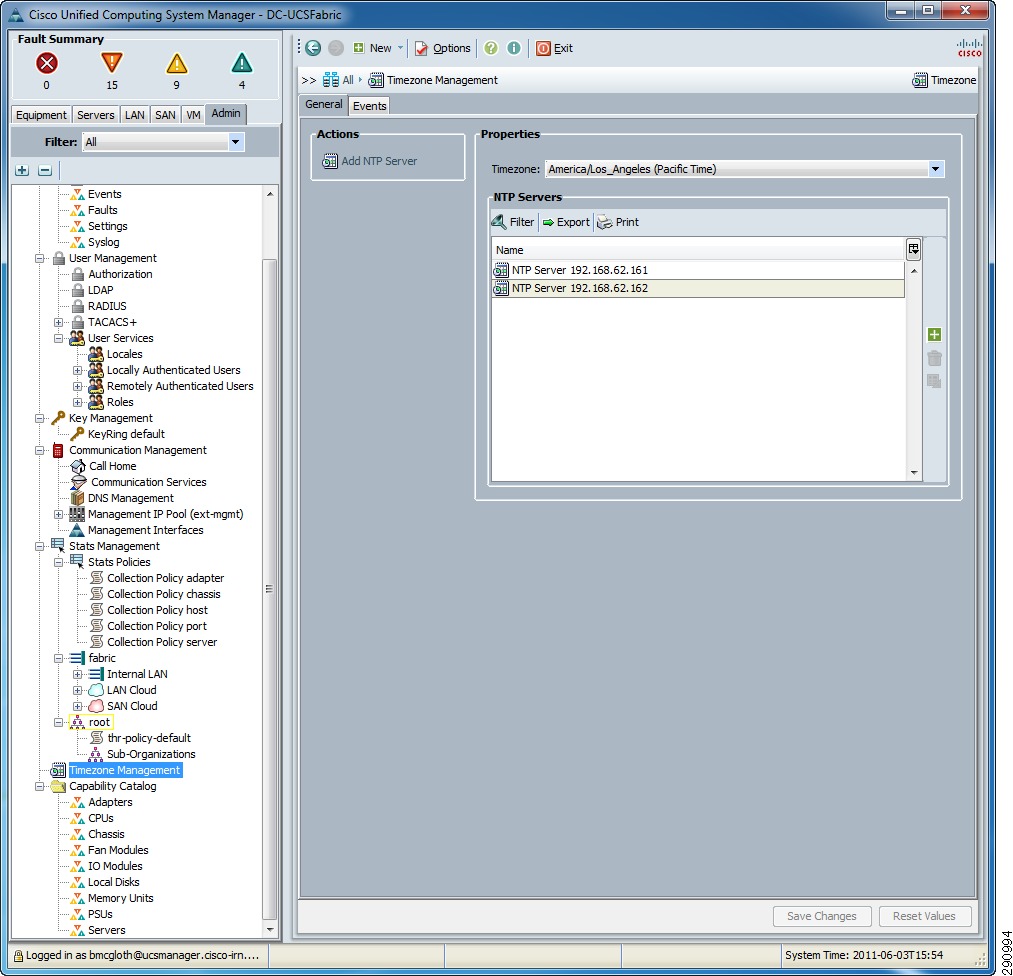Click the Capability Catalog folder icon
The width and height of the screenshot is (1013, 976).
(58, 786)
